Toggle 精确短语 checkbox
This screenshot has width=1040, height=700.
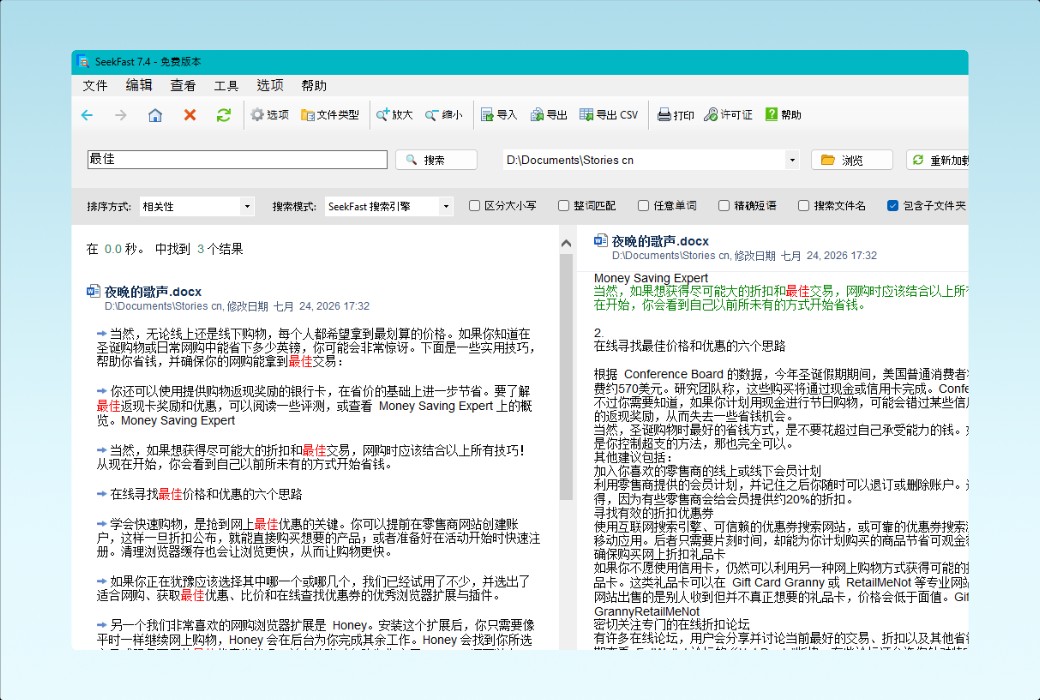pos(724,206)
